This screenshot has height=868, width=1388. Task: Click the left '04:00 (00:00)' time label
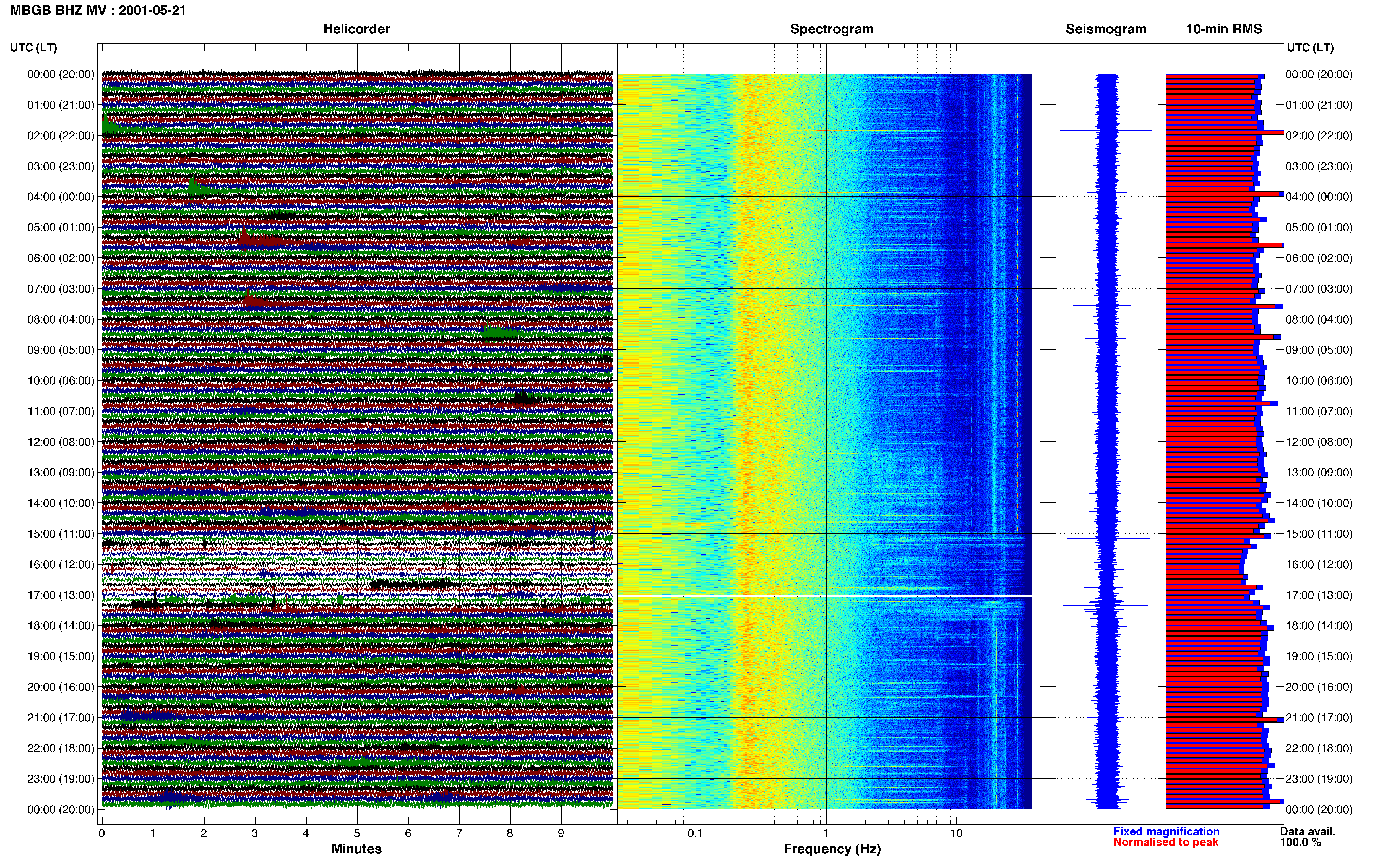pos(61,197)
